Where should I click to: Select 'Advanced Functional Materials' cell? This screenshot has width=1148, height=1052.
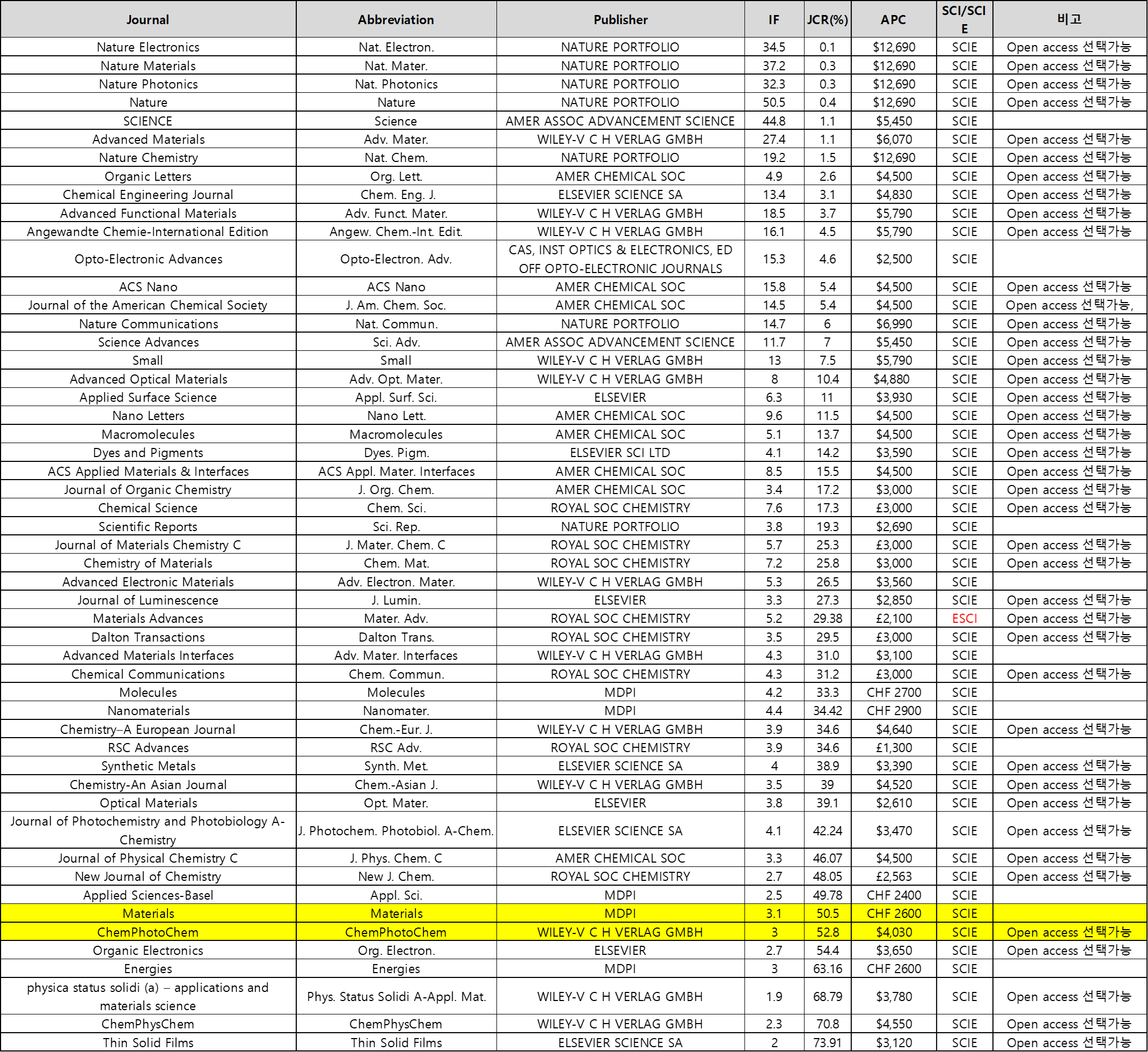(148, 213)
